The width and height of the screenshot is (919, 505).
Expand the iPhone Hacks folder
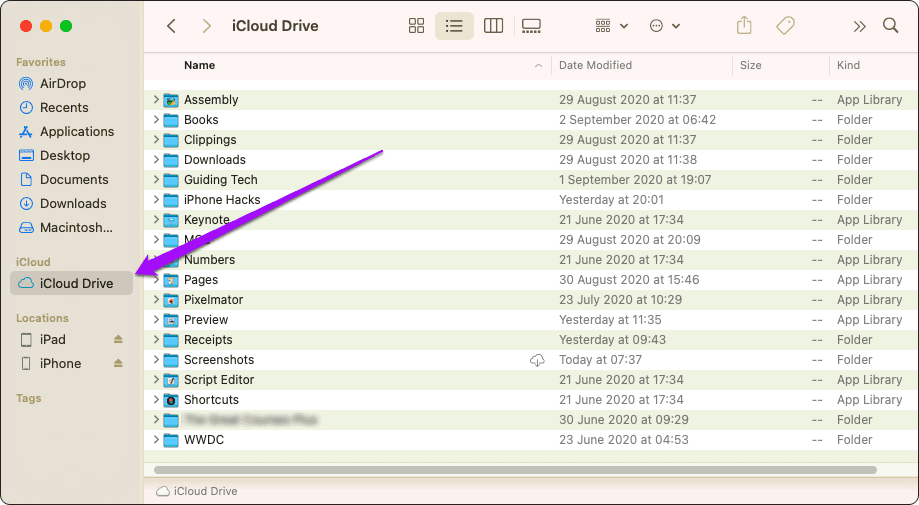tap(156, 199)
